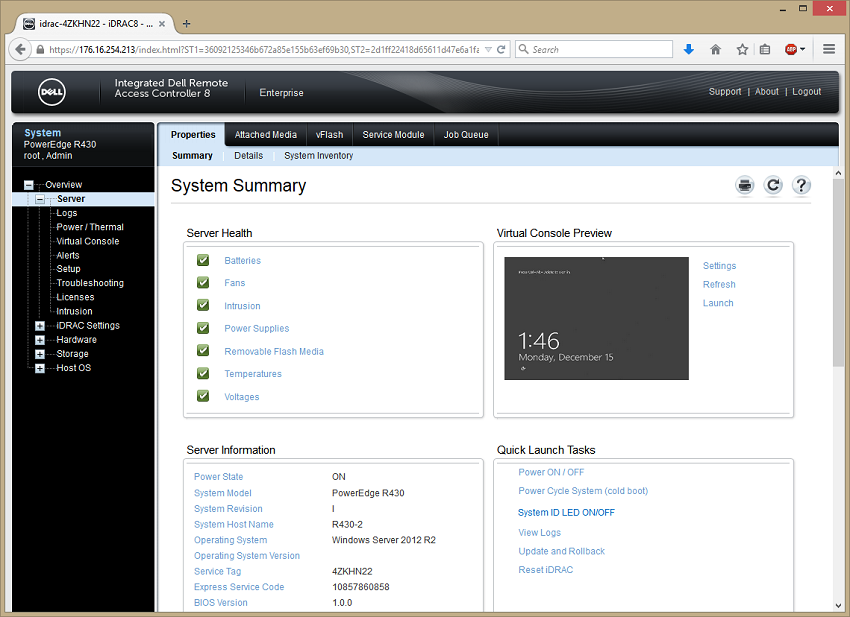850x617 pixels.
Task: Open the Power Supplies health link
Action: tap(257, 328)
